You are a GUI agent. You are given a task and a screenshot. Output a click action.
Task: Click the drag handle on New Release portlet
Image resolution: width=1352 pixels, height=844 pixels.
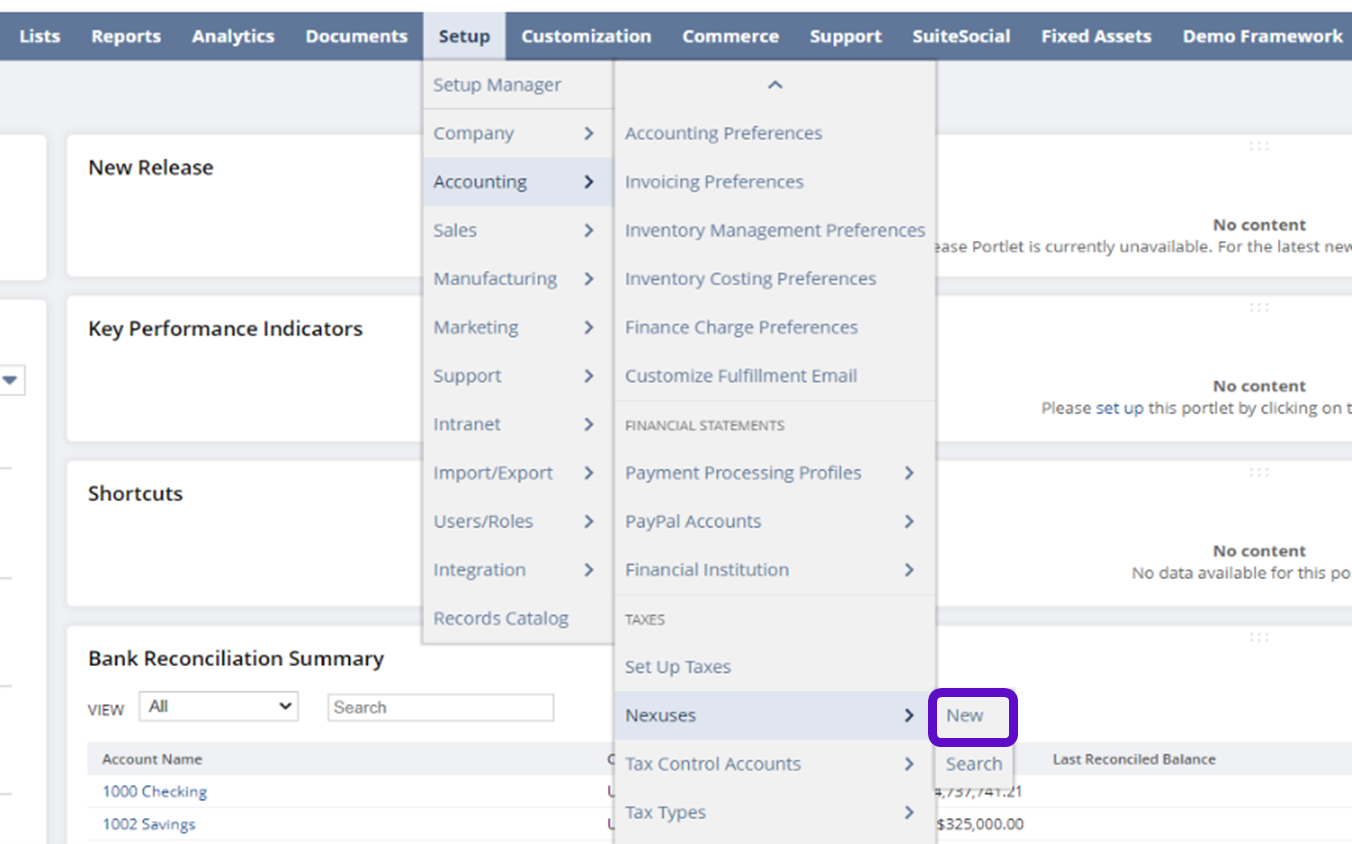click(1259, 146)
